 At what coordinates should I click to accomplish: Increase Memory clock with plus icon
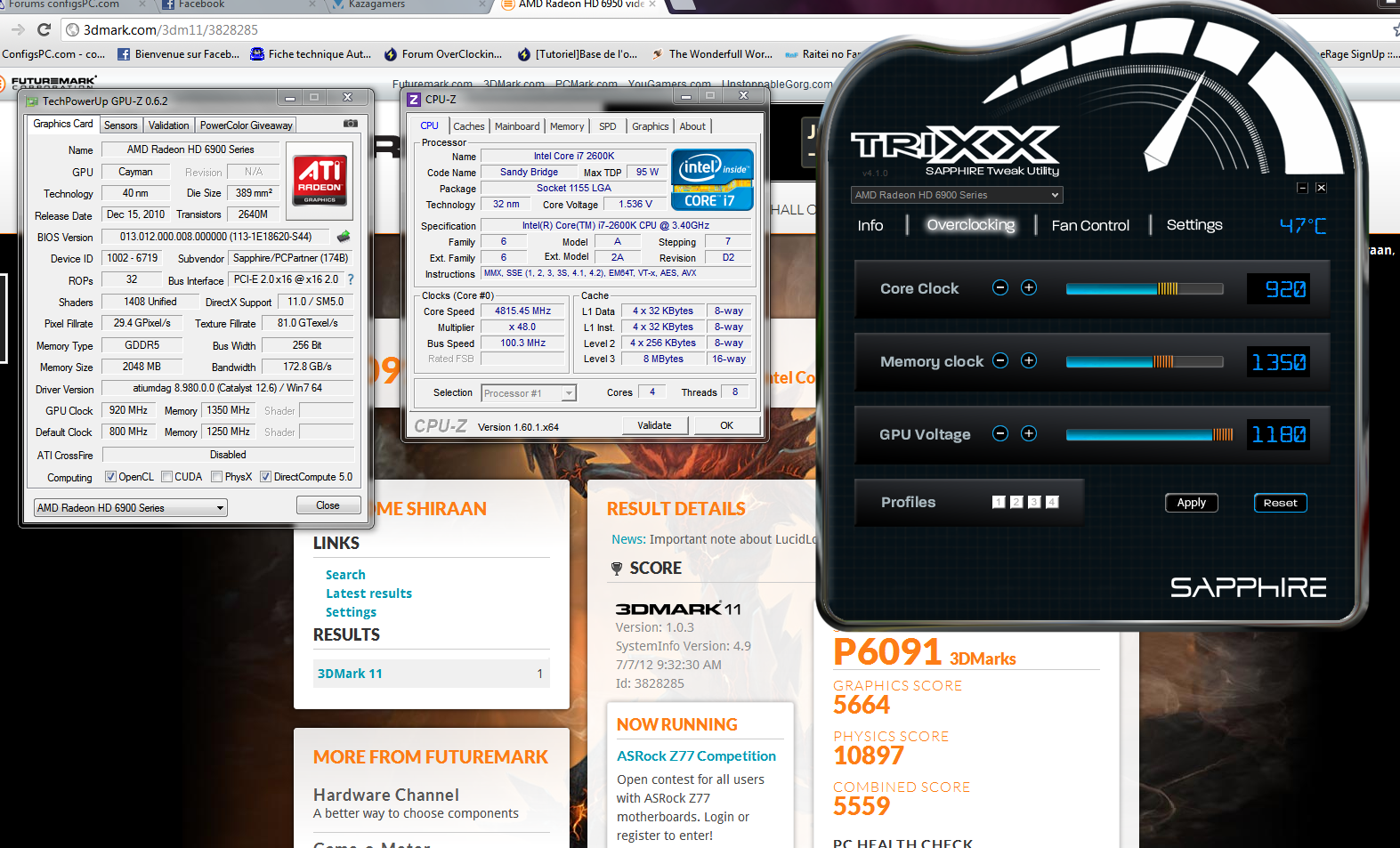coord(1029,360)
